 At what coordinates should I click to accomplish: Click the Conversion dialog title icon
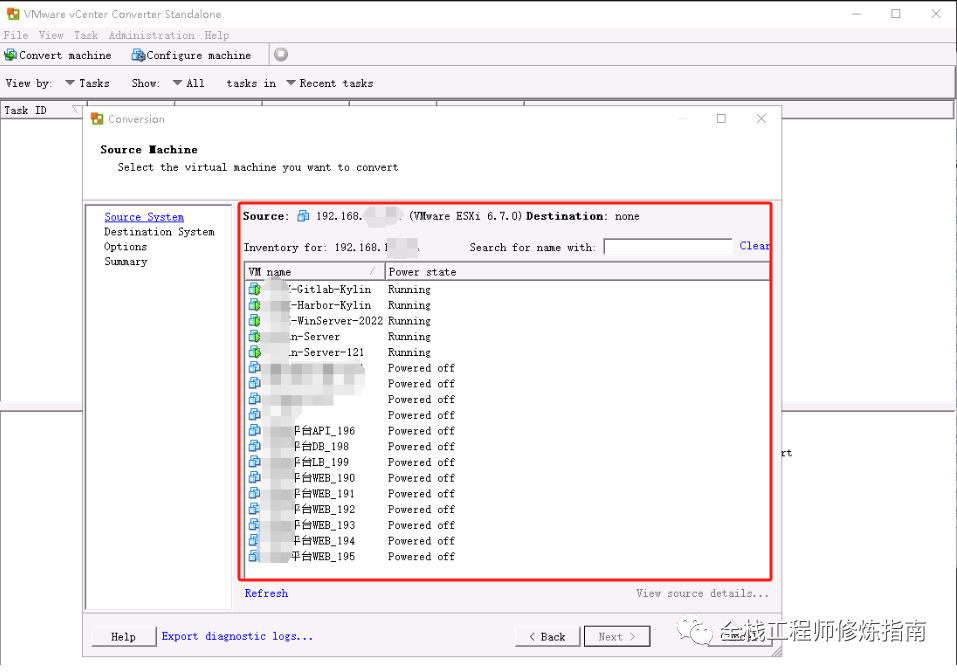[97, 119]
